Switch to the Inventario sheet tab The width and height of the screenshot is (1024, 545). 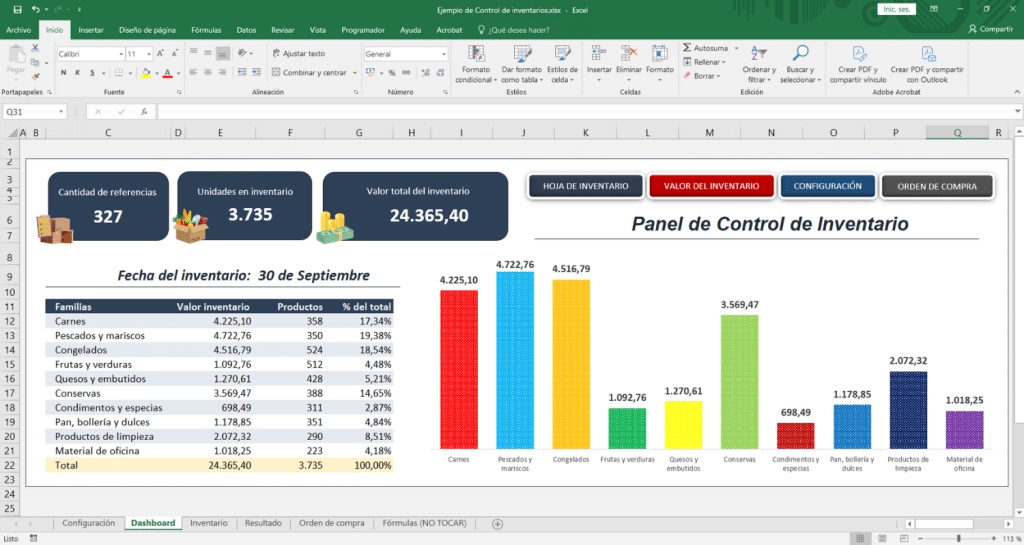pyautogui.click(x=208, y=523)
